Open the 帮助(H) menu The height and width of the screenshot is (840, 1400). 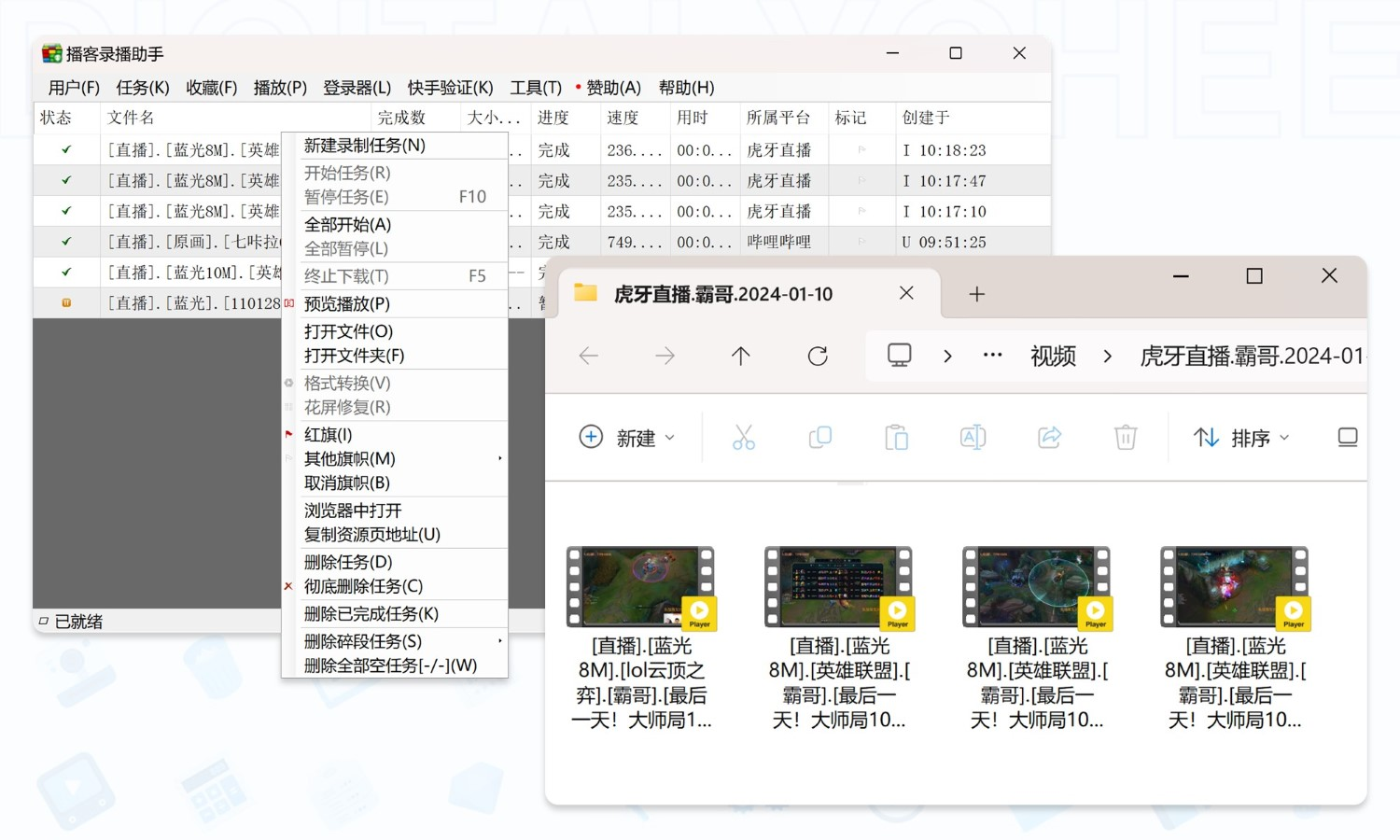click(686, 88)
